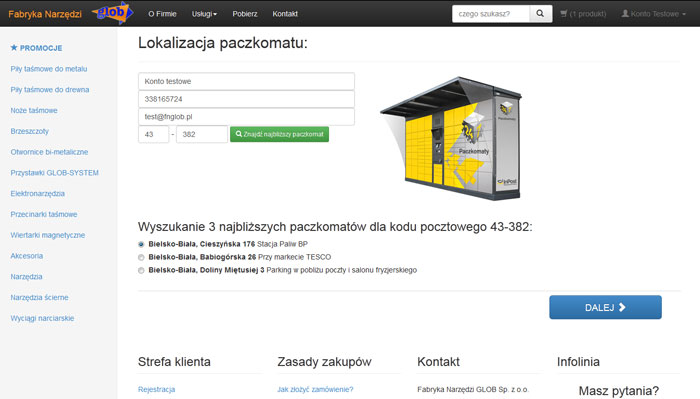The width and height of the screenshot is (700, 399).
Task: Open 'Jak złożyć zamówienie?' link
Action: click(x=315, y=389)
